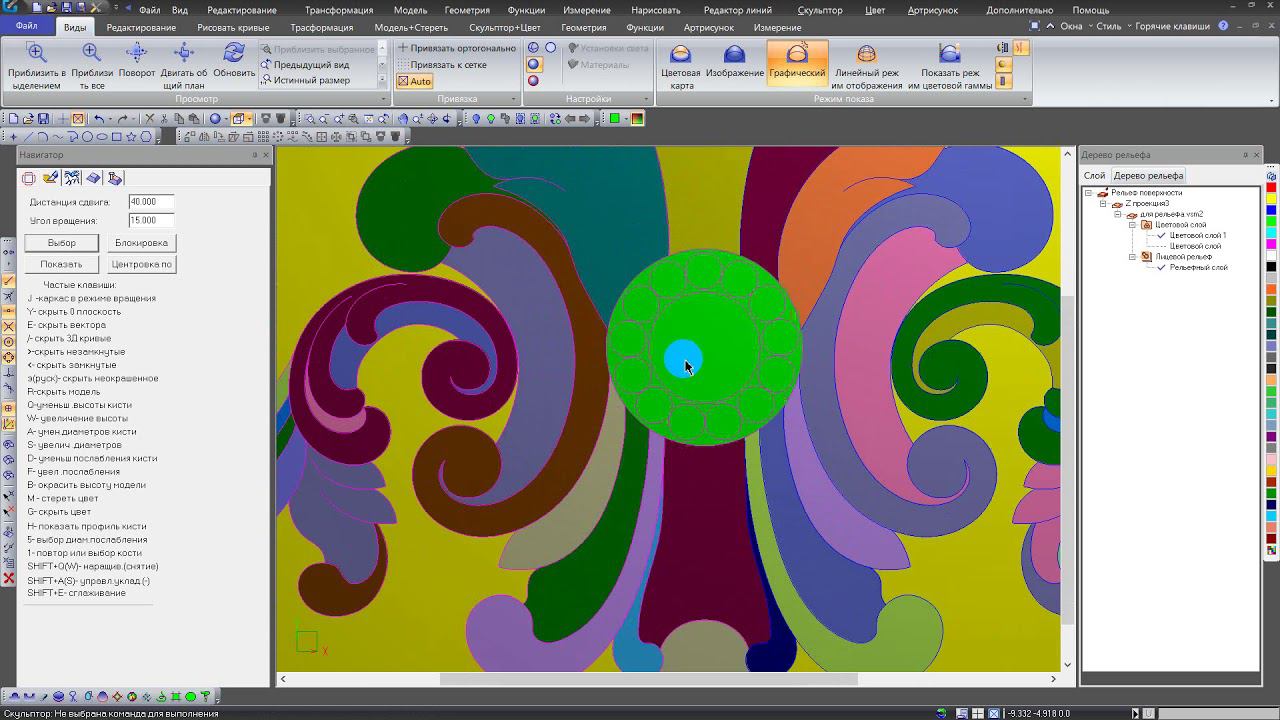The height and width of the screenshot is (720, 1280).
Task: Open the 'Скульптор' menu
Action: tap(820, 10)
